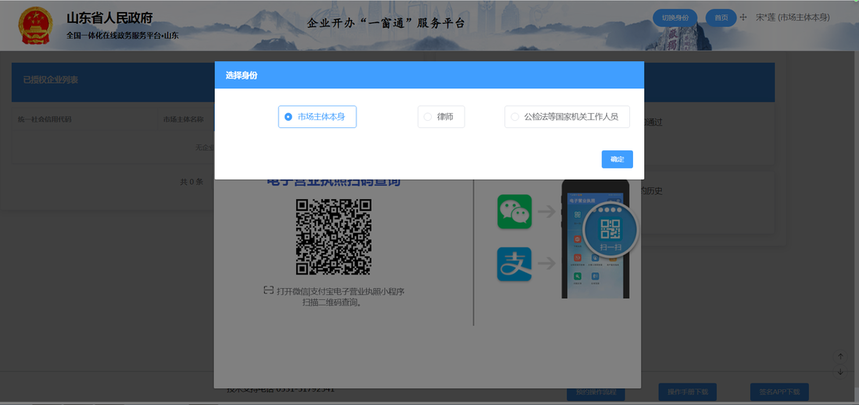Click the 山东省人民政府 title text
859x405 pixels.
pyautogui.click(x=110, y=18)
